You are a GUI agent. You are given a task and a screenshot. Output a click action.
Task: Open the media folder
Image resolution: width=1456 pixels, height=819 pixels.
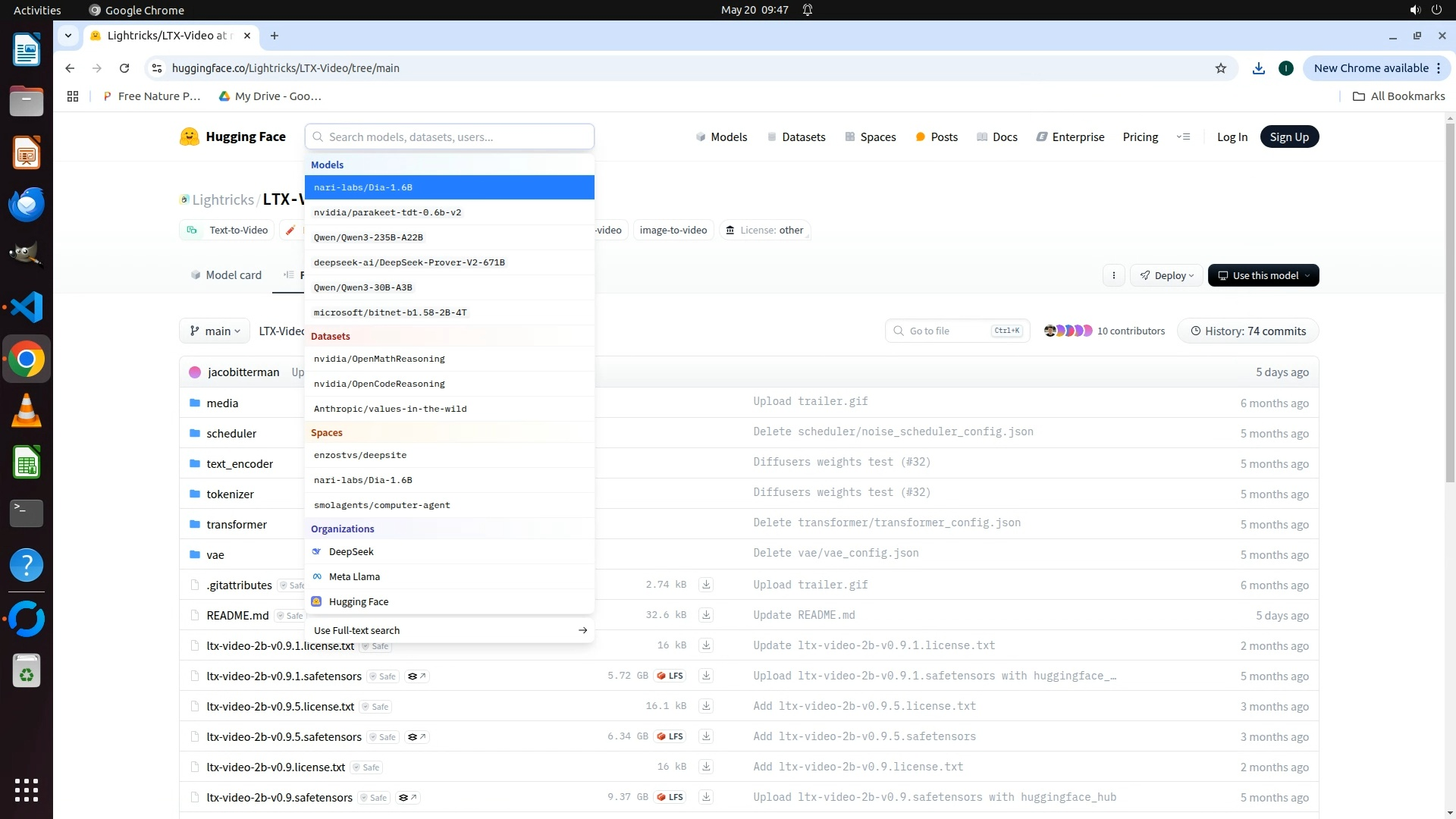222,403
